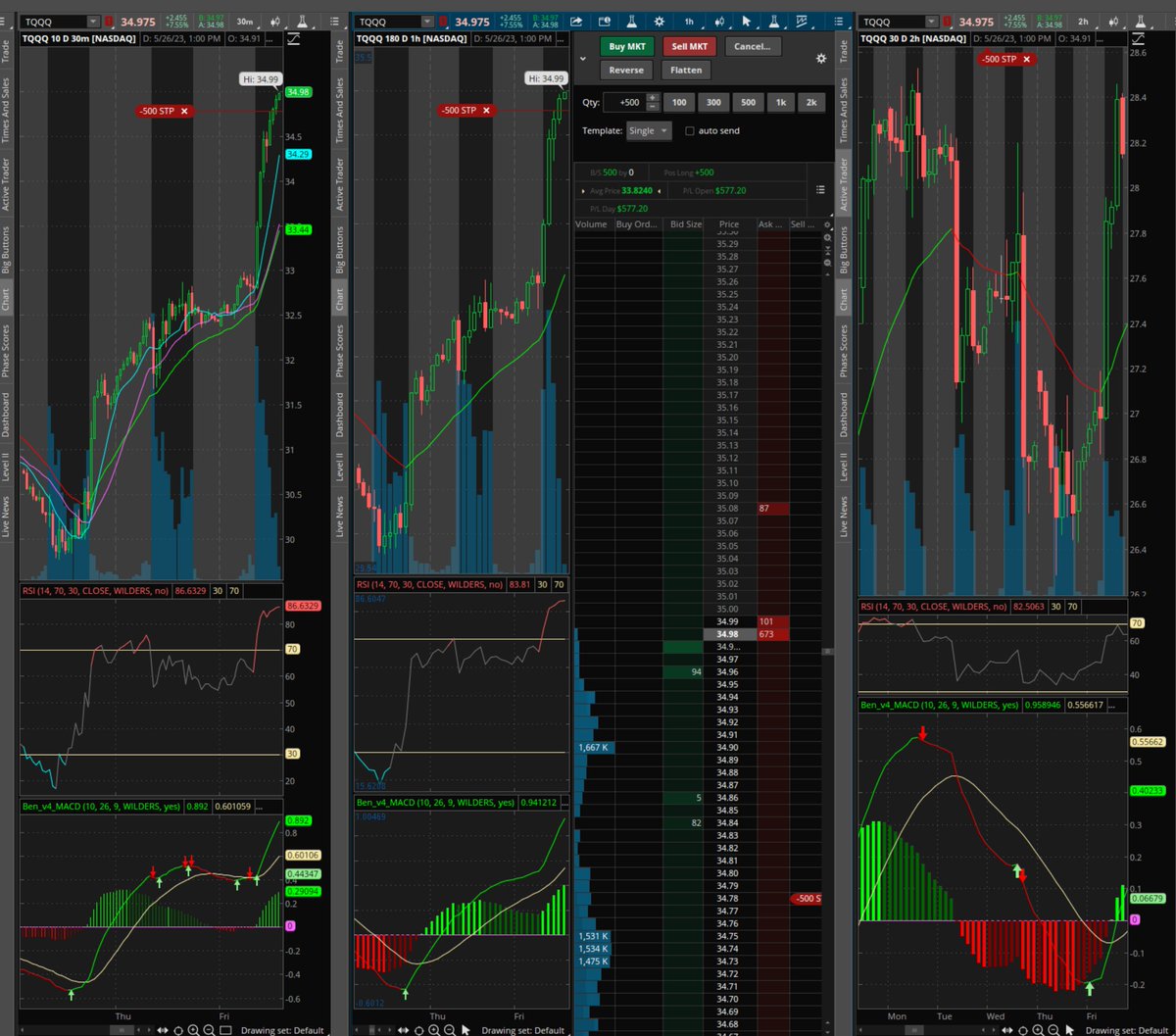Toggle price axis scale icon on 2h chart
The height and width of the screenshot is (1036, 1176).
pyautogui.click(x=1139, y=37)
